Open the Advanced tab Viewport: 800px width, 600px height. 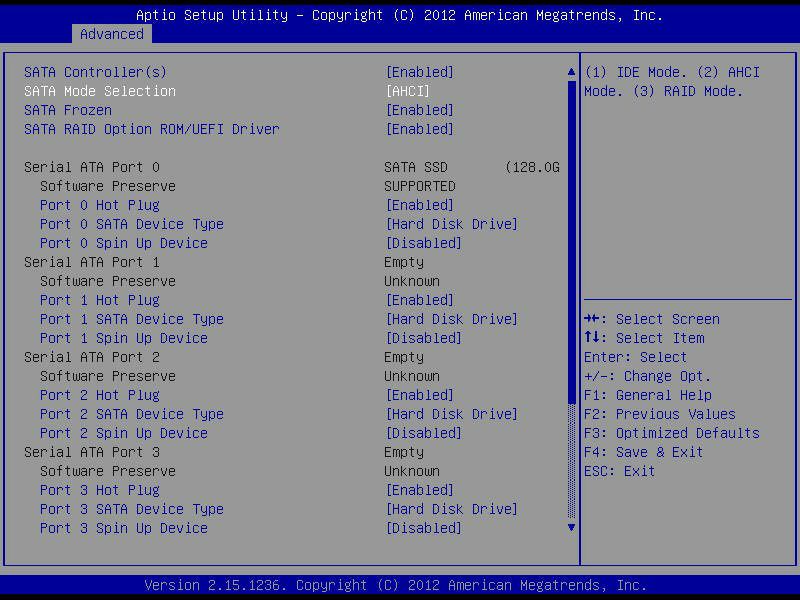pyautogui.click(x=111, y=34)
